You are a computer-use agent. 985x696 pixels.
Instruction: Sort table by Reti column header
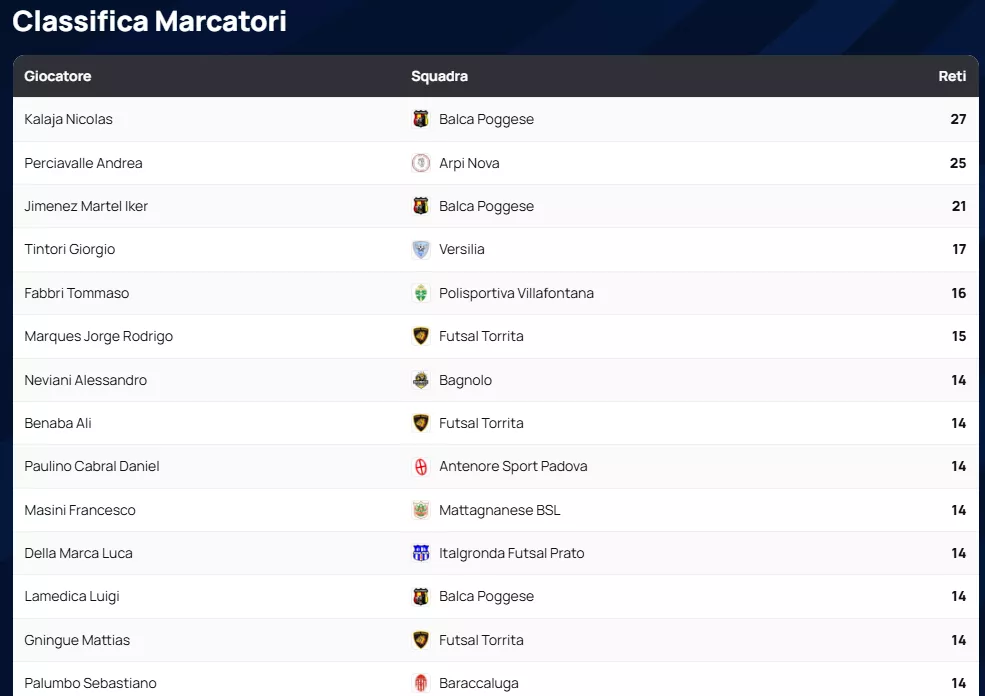coord(952,76)
